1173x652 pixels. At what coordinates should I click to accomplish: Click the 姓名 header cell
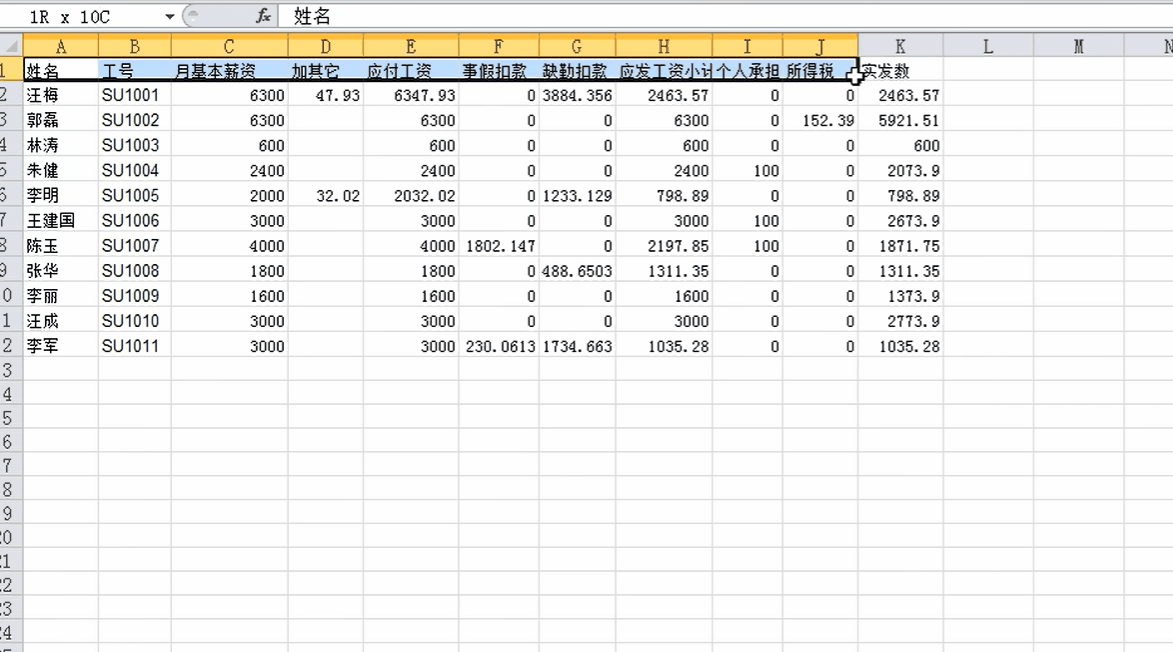click(60, 71)
